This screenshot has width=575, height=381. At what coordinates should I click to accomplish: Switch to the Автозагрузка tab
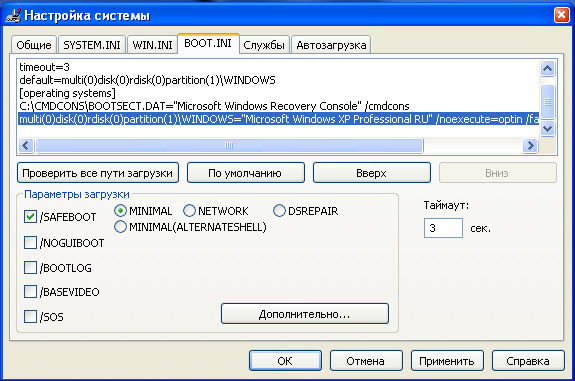331,45
